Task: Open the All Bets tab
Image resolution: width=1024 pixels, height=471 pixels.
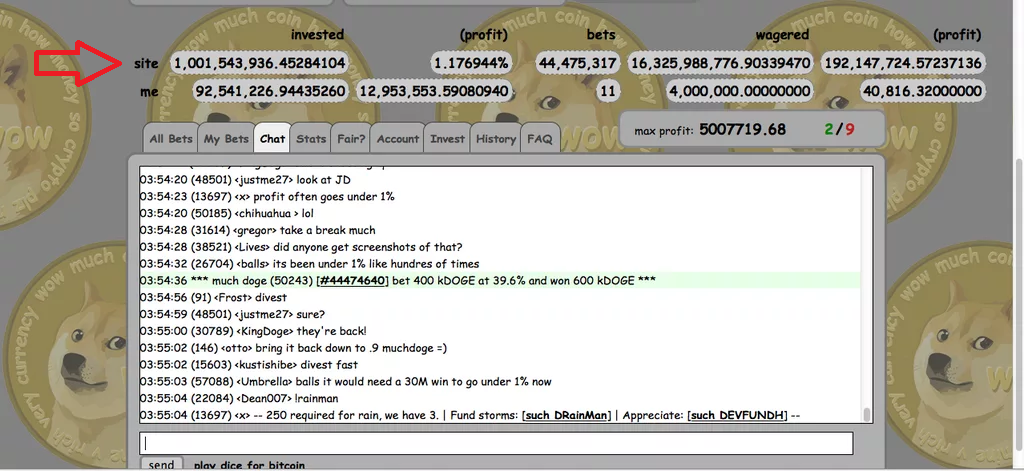Action: 170,138
